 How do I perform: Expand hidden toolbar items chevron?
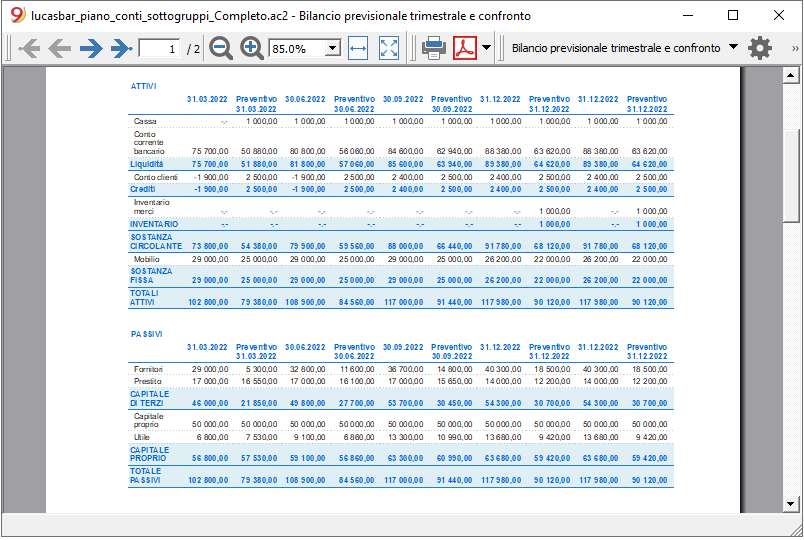[795, 48]
